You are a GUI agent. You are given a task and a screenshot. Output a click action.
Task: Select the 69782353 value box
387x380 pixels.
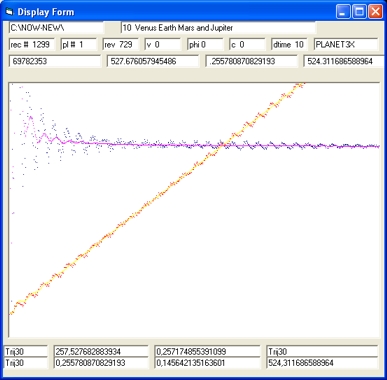[55, 61]
